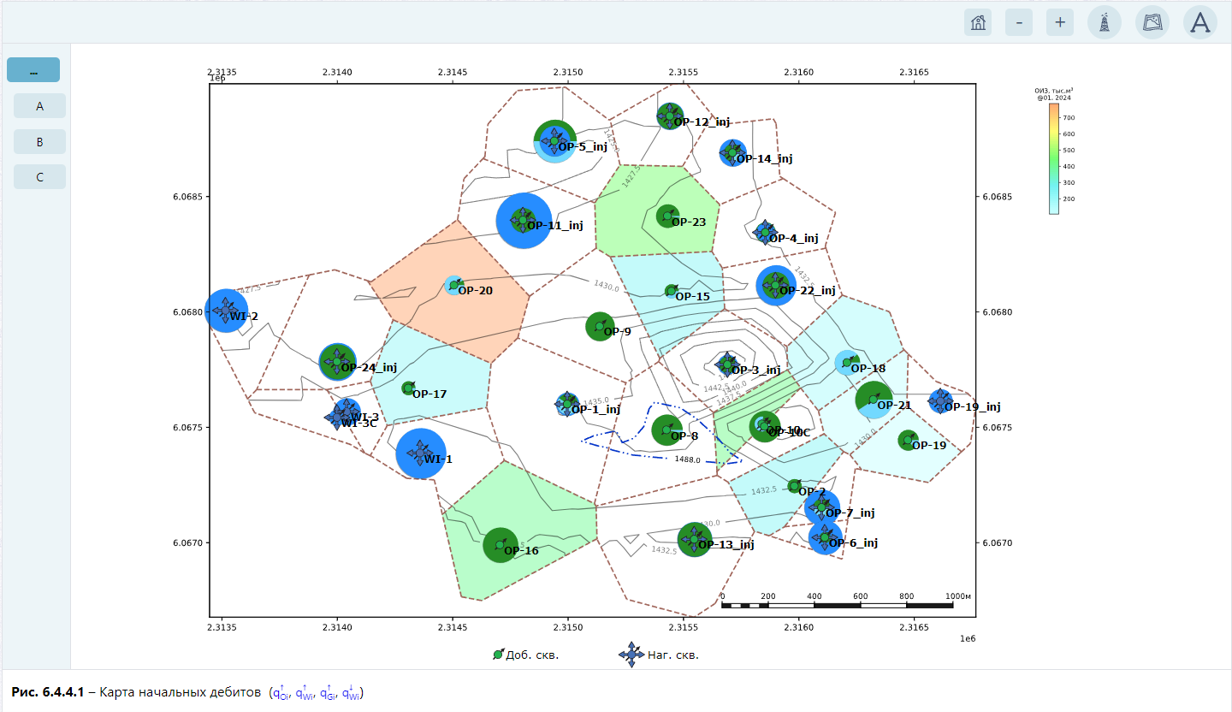Click the OP-16 producer well marker

[500, 545]
